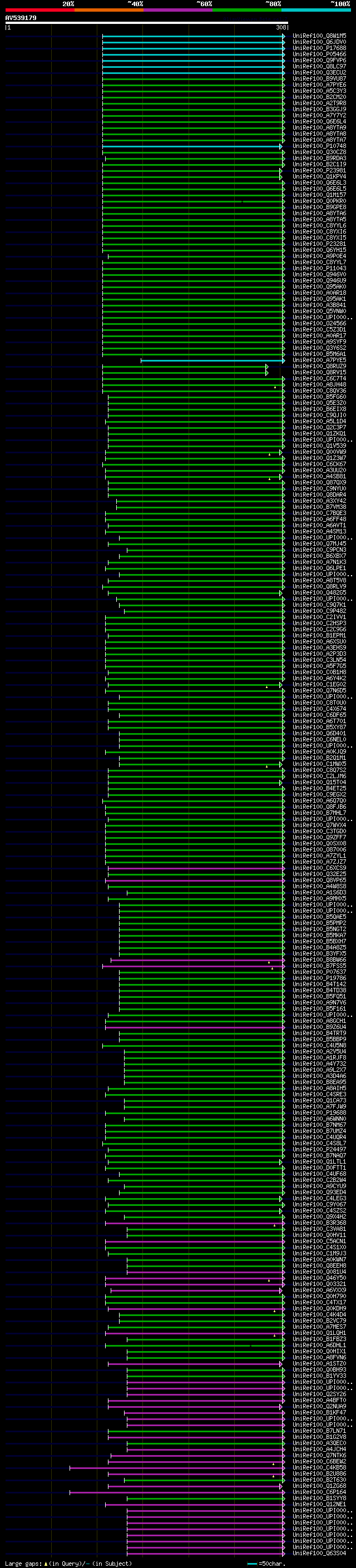Image resolution: width=356 pixels, height=1568 pixels.
Task: Select label UniRef100_Q0HIX1
Action: 319,1352
